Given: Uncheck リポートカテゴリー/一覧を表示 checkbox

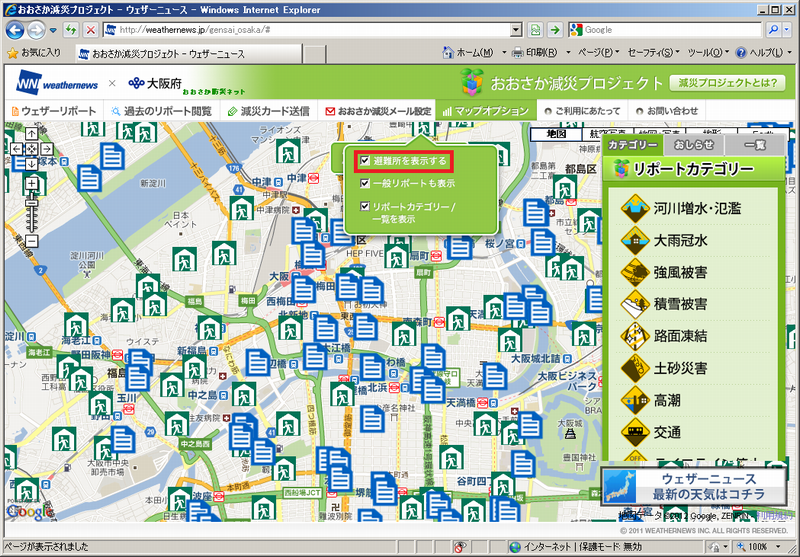Looking at the screenshot, I should pos(365,207).
